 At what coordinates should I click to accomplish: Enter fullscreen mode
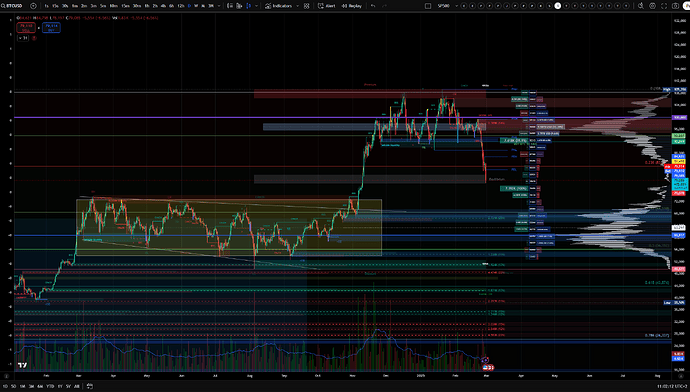(664, 6)
